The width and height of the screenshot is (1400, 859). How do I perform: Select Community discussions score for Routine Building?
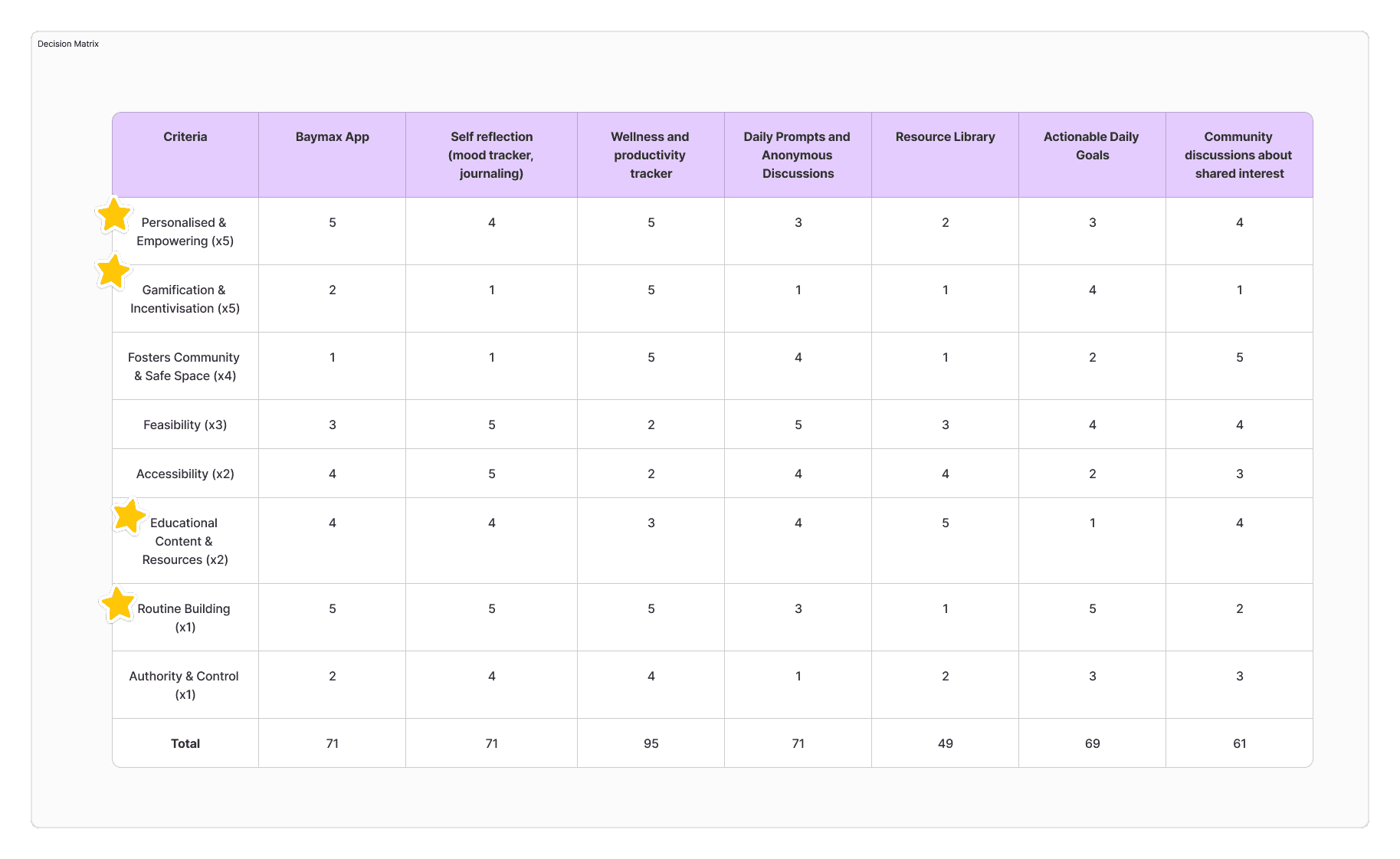(x=1240, y=618)
